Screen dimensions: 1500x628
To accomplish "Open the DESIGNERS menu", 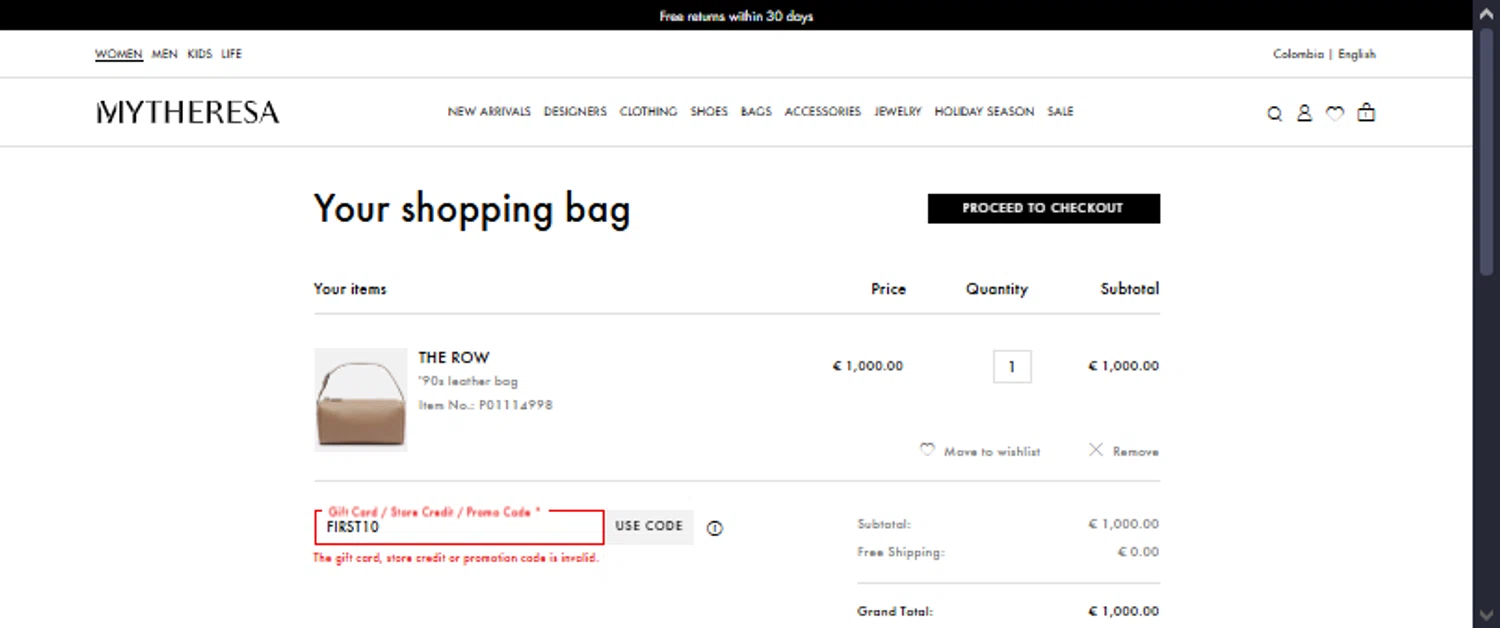I will pyautogui.click(x=575, y=112).
